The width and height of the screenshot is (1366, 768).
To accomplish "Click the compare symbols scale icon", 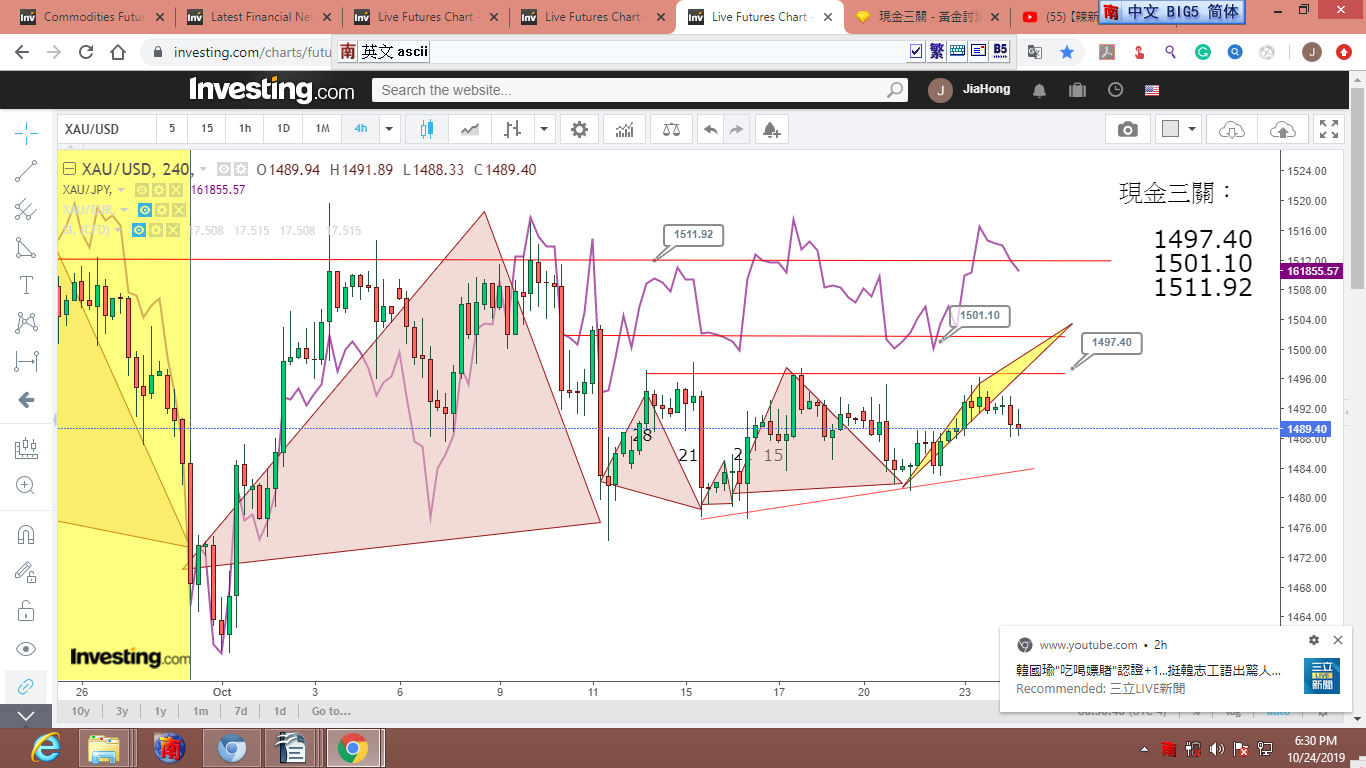I will click(x=671, y=129).
